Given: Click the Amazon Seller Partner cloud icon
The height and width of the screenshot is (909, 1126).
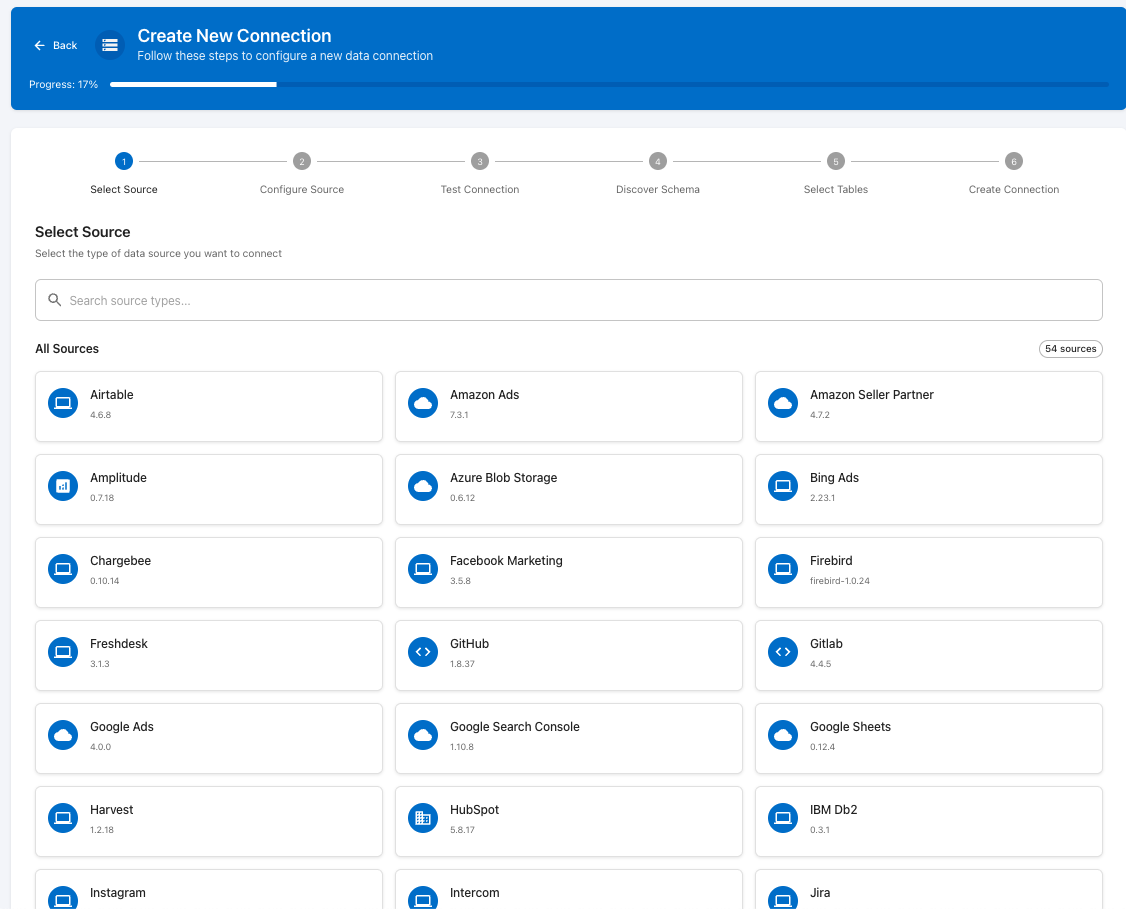Looking at the screenshot, I should [x=783, y=403].
